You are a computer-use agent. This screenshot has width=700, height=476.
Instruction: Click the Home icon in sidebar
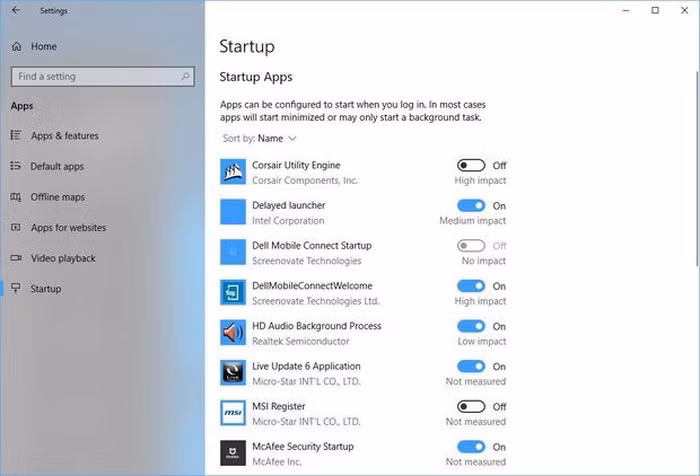16,46
